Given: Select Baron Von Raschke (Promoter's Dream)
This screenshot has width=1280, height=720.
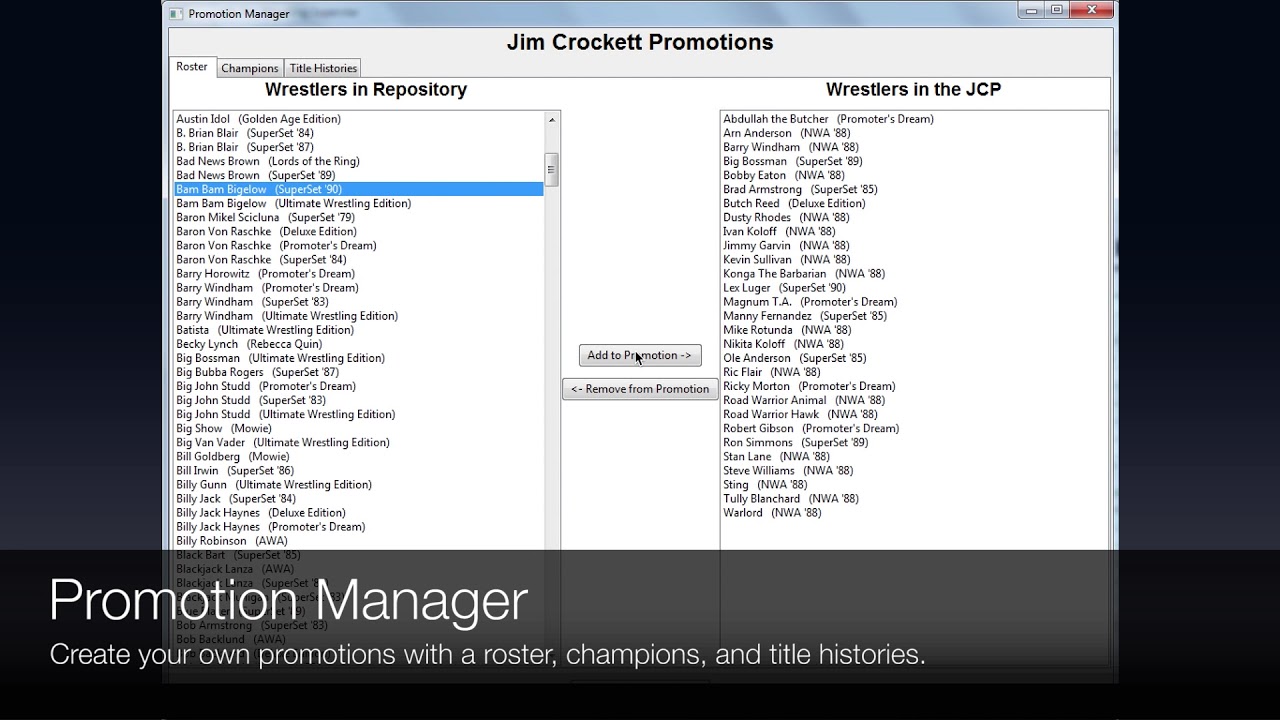Looking at the screenshot, I should tap(359, 245).
